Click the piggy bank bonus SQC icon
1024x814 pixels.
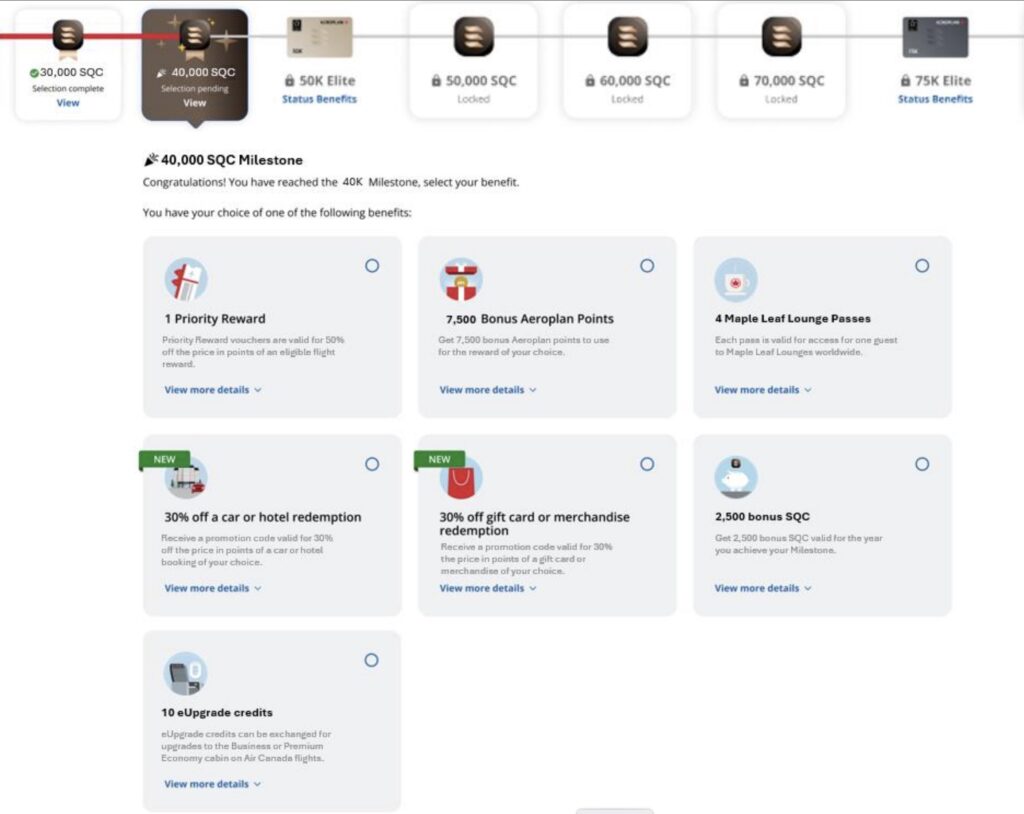736,477
